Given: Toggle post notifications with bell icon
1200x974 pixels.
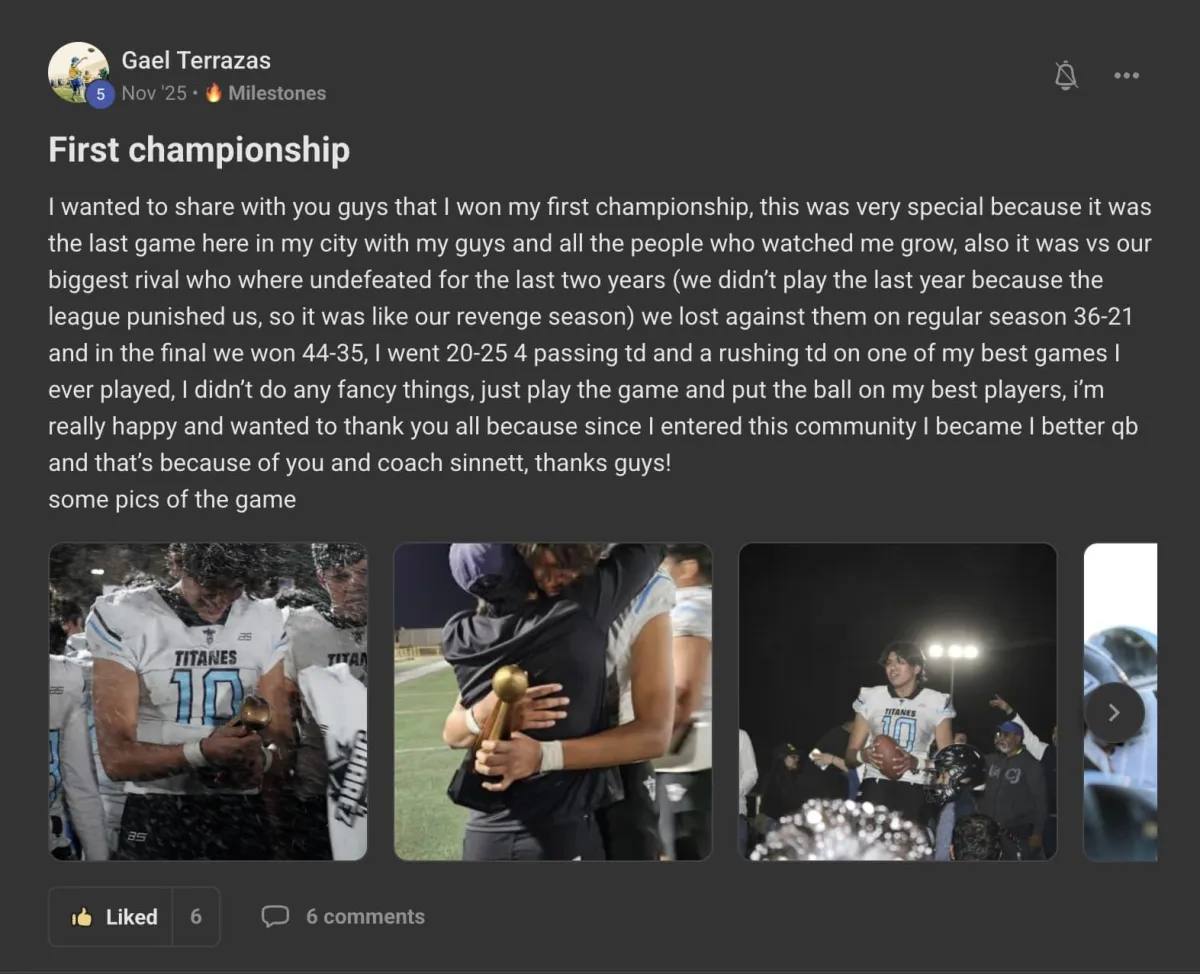Looking at the screenshot, I should (x=1066, y=75).
